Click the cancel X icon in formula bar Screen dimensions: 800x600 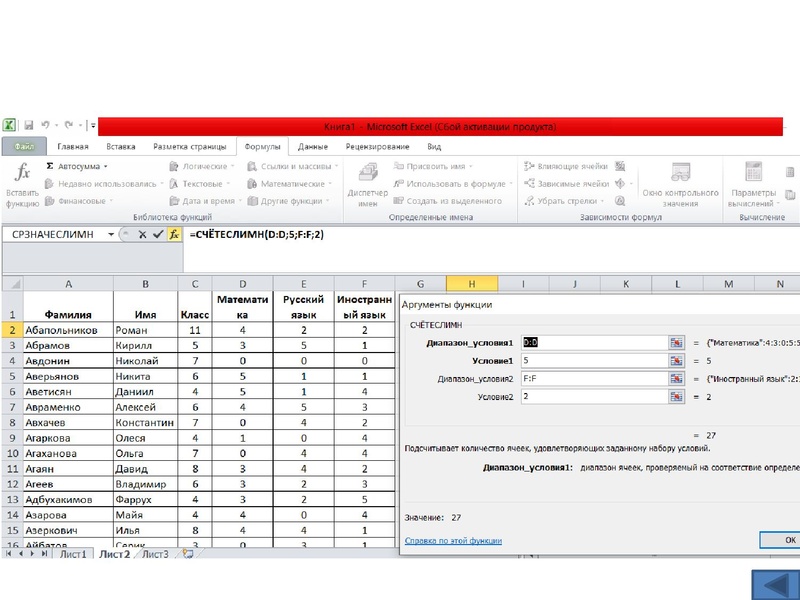[x=141, y=234]
